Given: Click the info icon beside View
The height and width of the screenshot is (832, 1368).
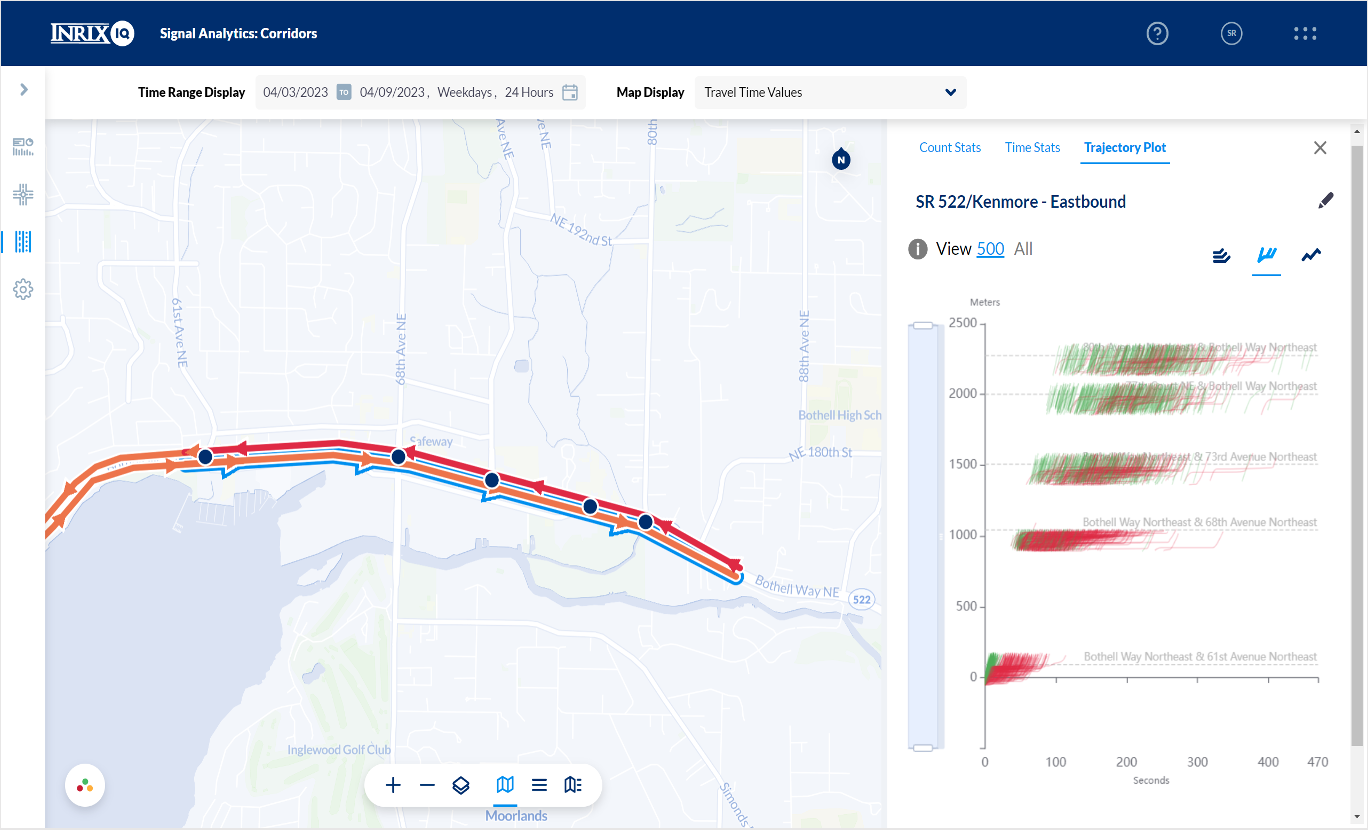Looking at the screenshot, I should (917, 249).
